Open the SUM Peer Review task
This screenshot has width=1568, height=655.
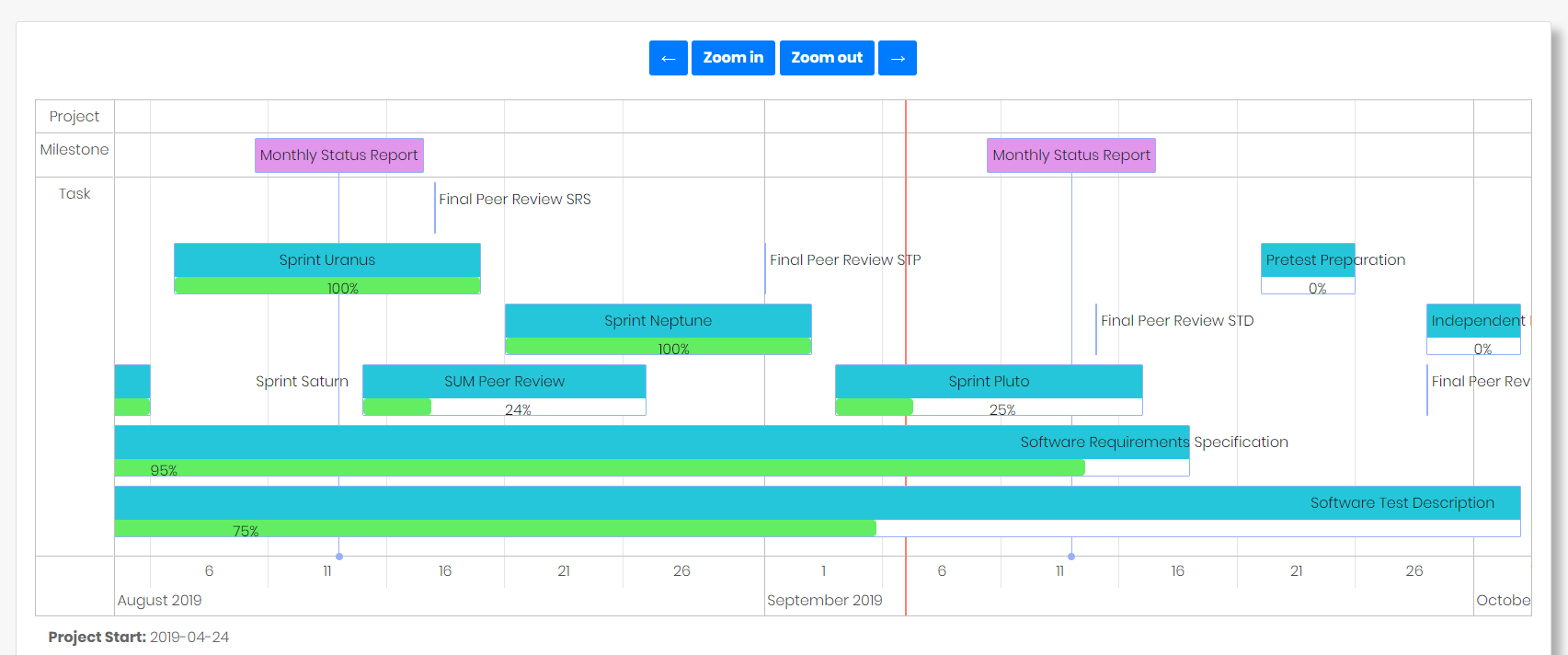(x=504, y=382)
